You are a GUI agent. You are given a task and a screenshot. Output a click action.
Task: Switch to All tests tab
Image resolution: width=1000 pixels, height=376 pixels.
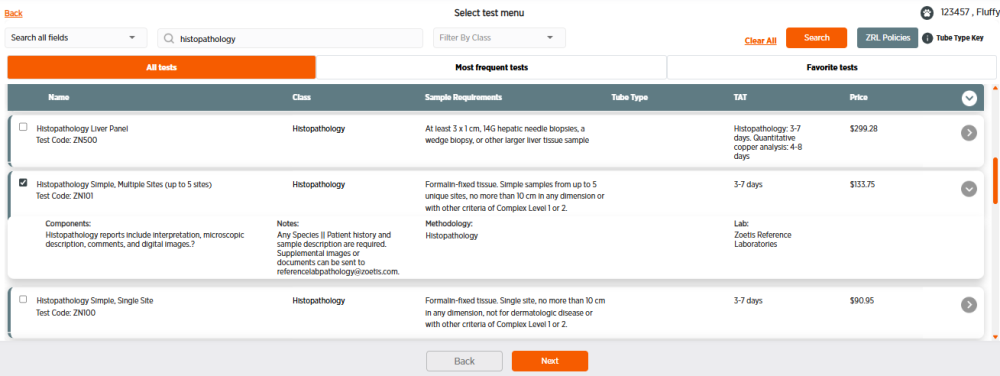(x=161, y=67)
